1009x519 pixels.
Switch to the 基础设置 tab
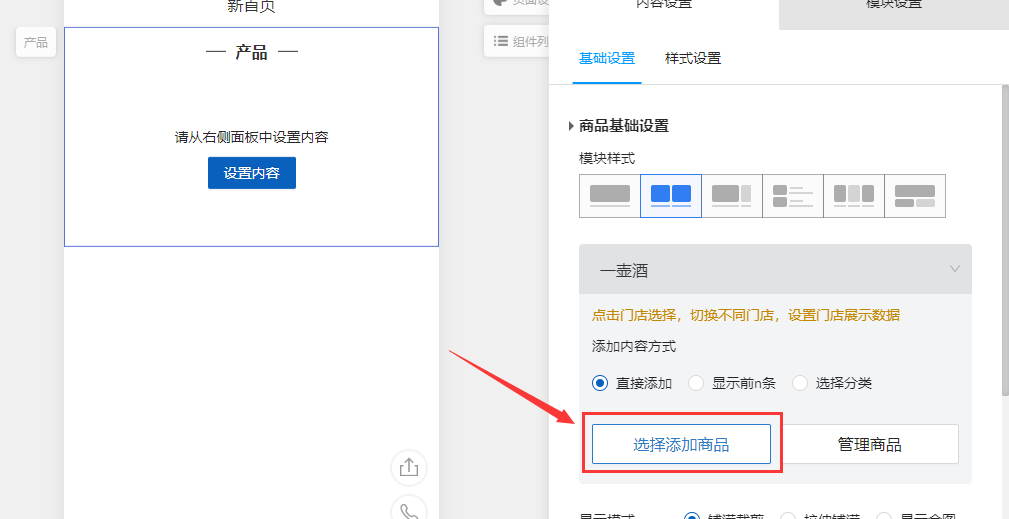tap(607, 58)
